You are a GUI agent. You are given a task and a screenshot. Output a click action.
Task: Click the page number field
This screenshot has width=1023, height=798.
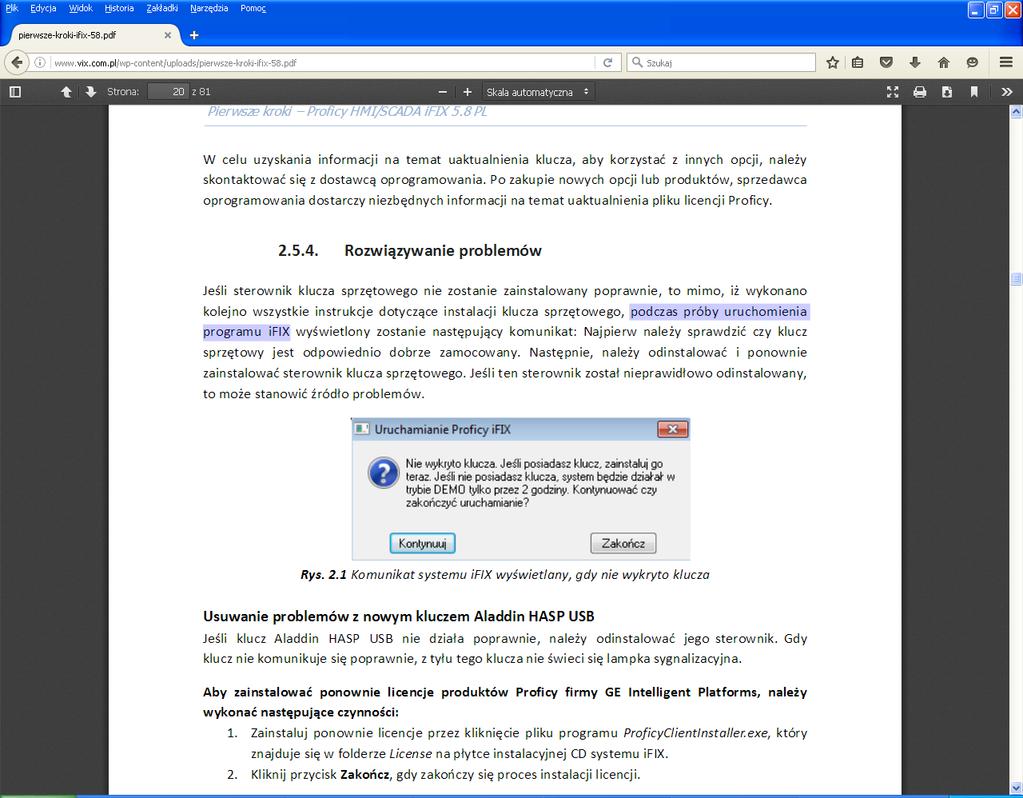168,92
